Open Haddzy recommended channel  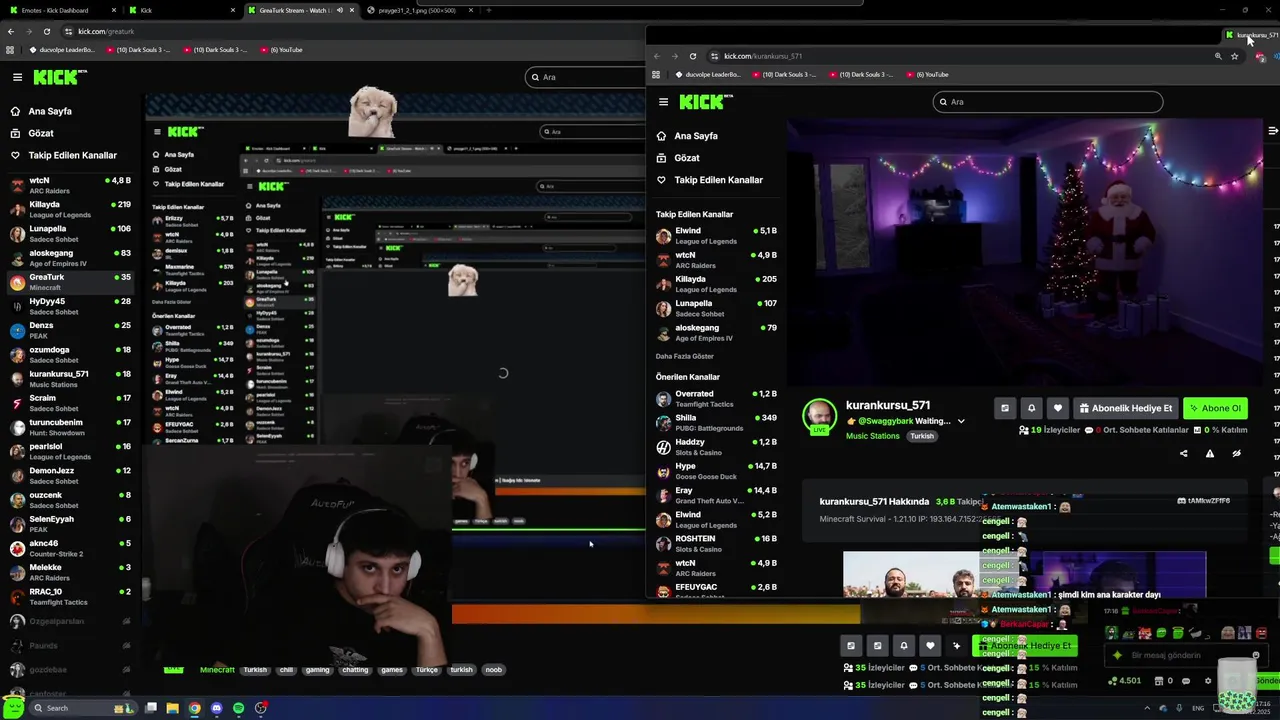click(x=716, y=447)
